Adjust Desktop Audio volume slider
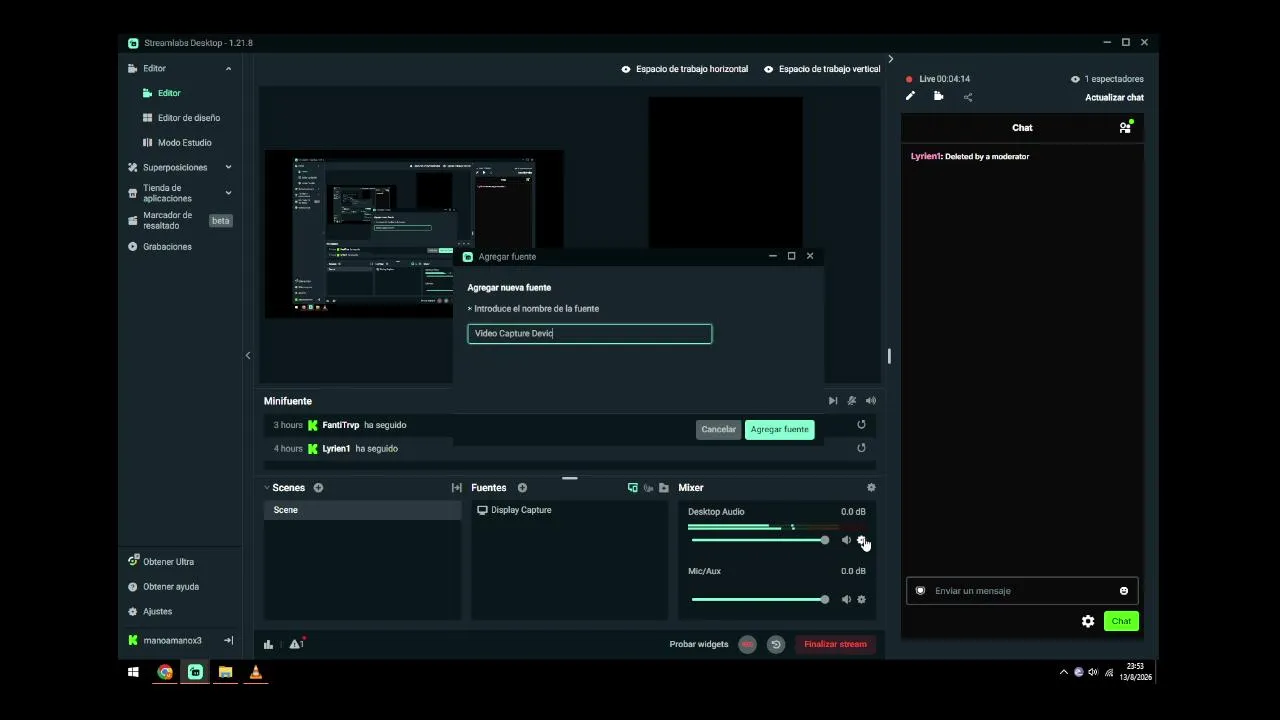 tap(760, 540)
